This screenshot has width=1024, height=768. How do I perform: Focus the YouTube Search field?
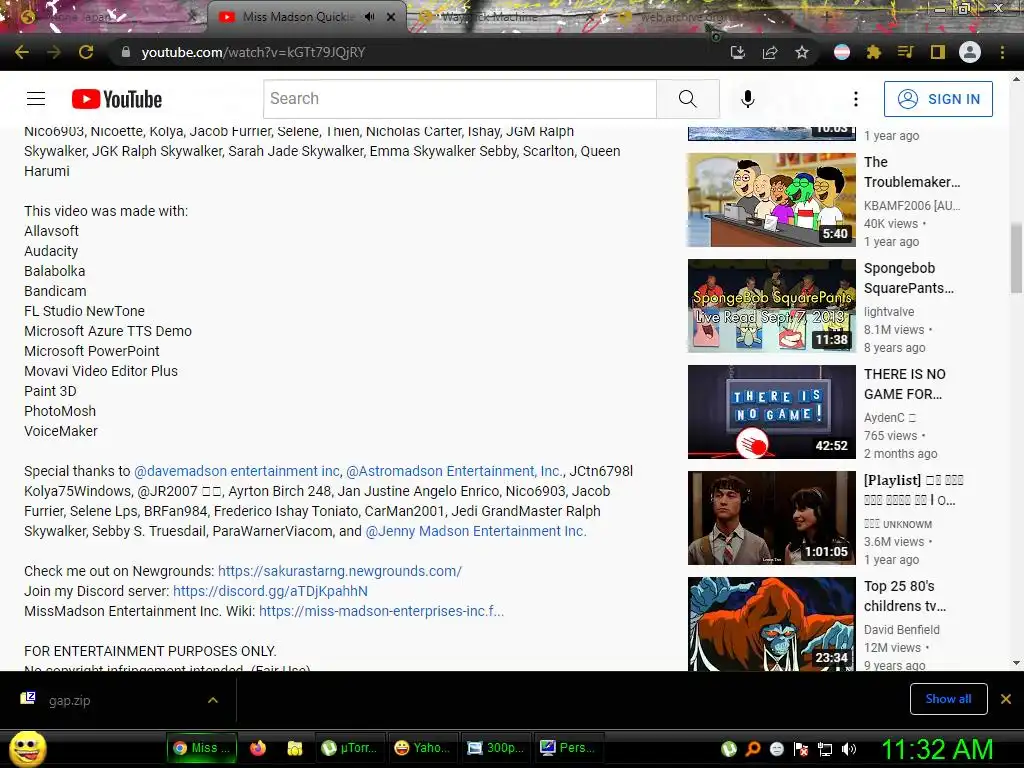pyautogui.click(x=460, y=99)
